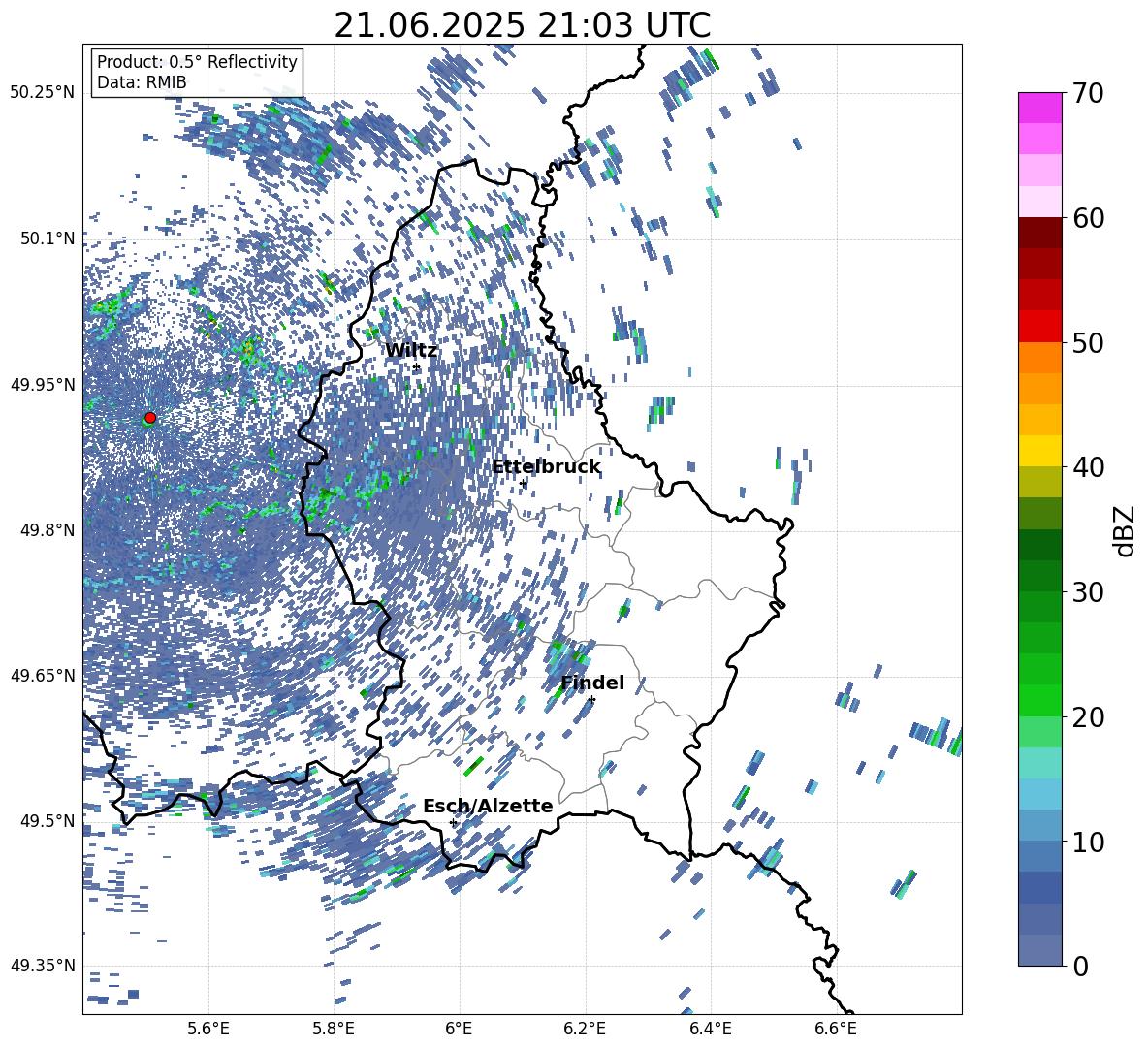Click the 49.35°N latitude tick label

[x=43, y=966]
